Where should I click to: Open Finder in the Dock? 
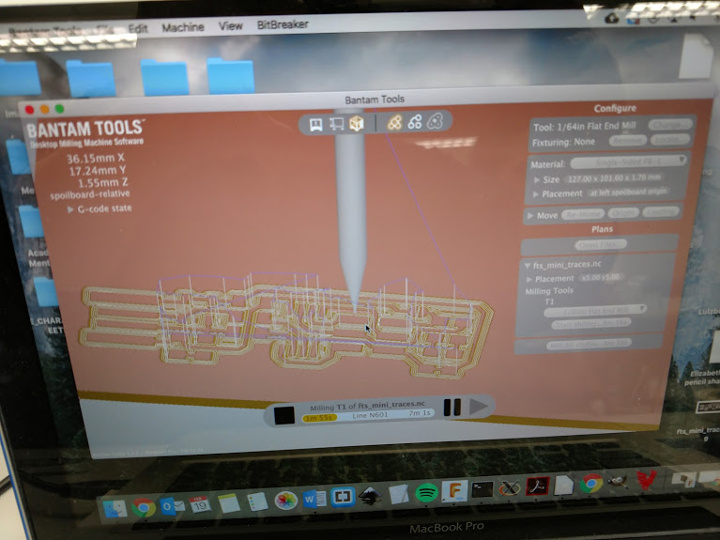115,509
